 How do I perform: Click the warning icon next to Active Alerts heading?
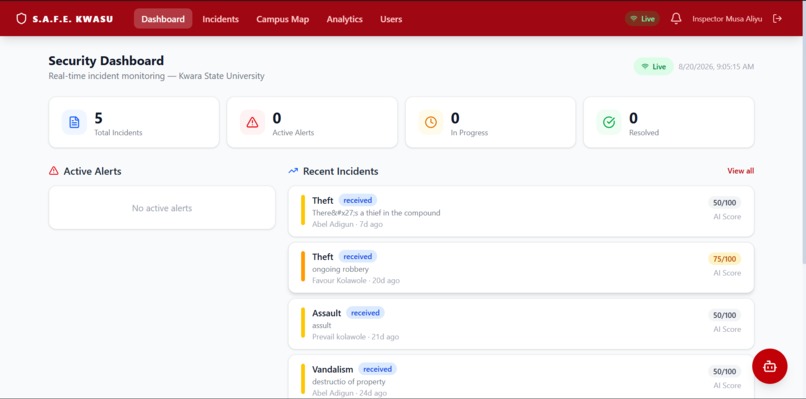pos(53,171)
